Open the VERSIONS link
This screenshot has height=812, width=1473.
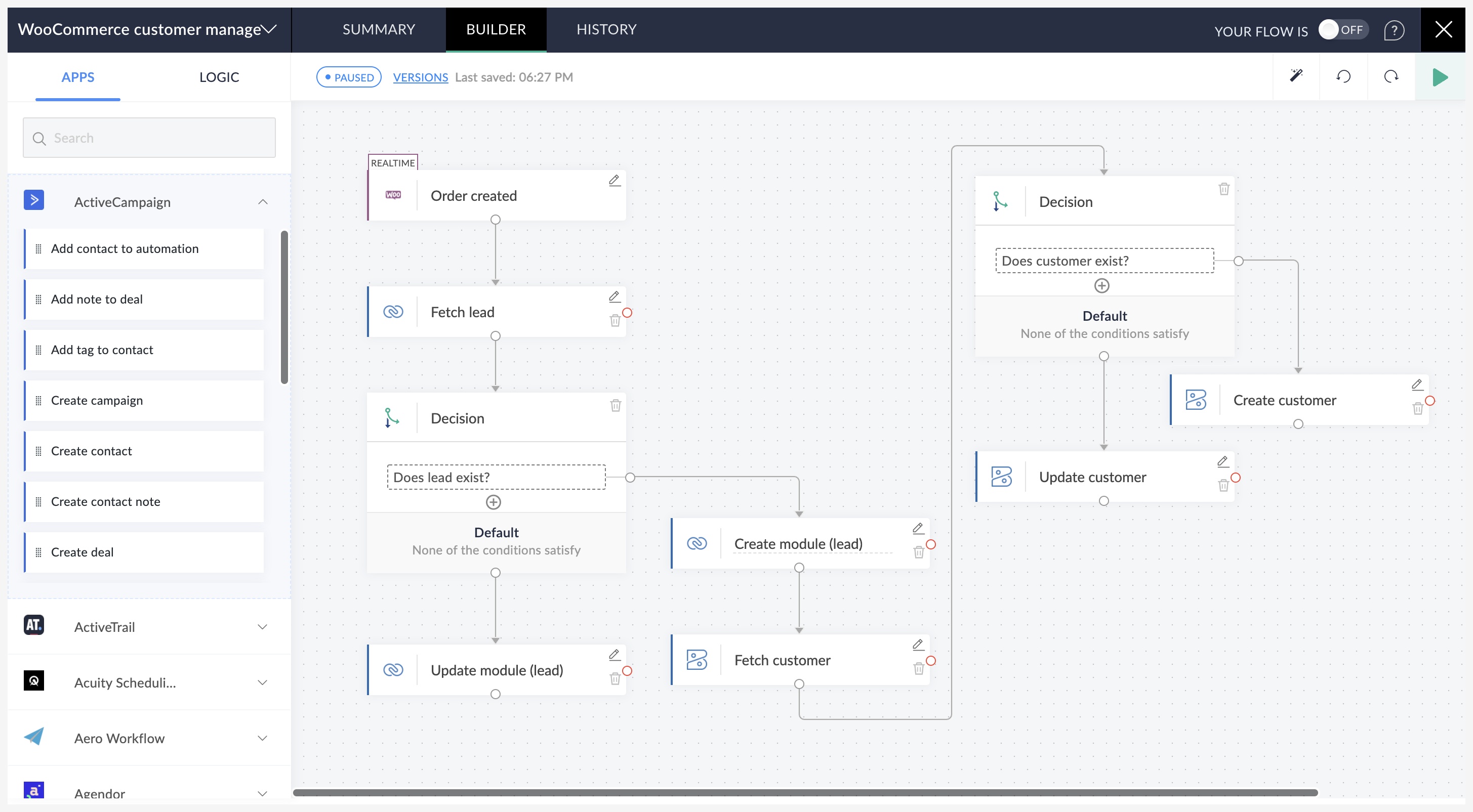tap(420, 77)
